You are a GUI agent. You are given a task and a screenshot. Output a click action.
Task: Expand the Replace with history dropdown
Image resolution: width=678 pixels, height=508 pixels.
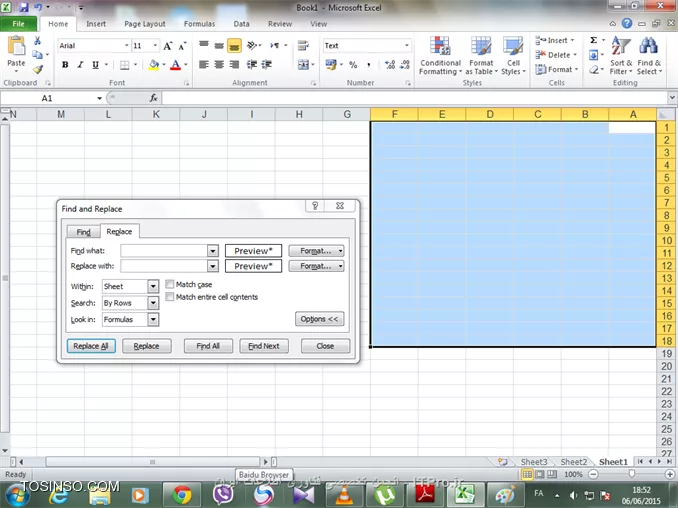(x=212, y=266)
